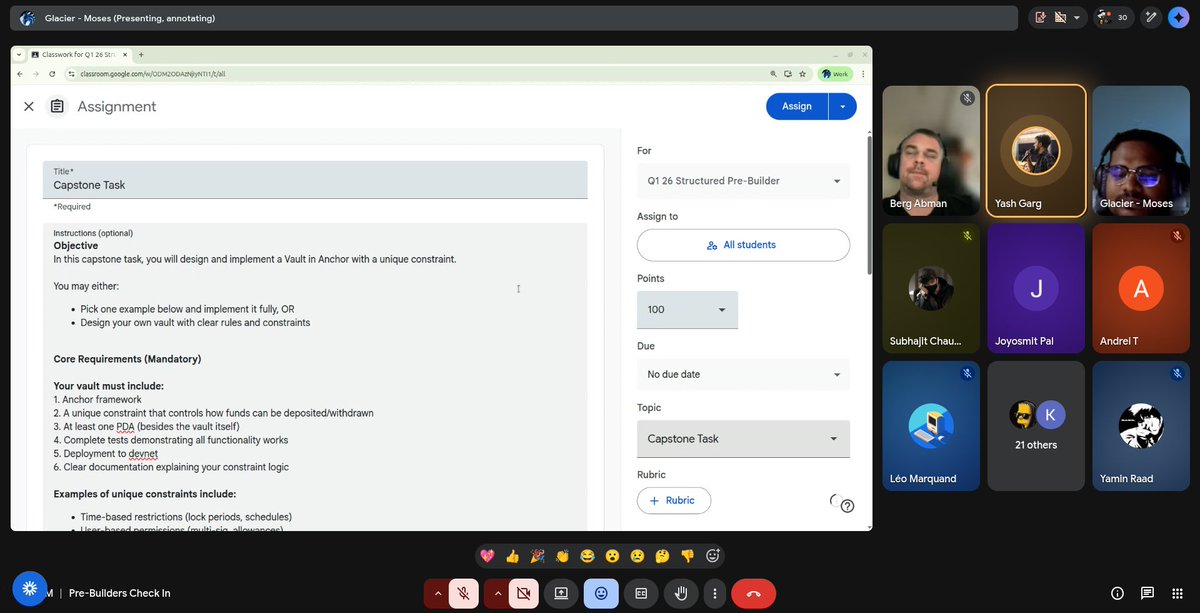Click the help question mark icon

click(x=847, y=506)
